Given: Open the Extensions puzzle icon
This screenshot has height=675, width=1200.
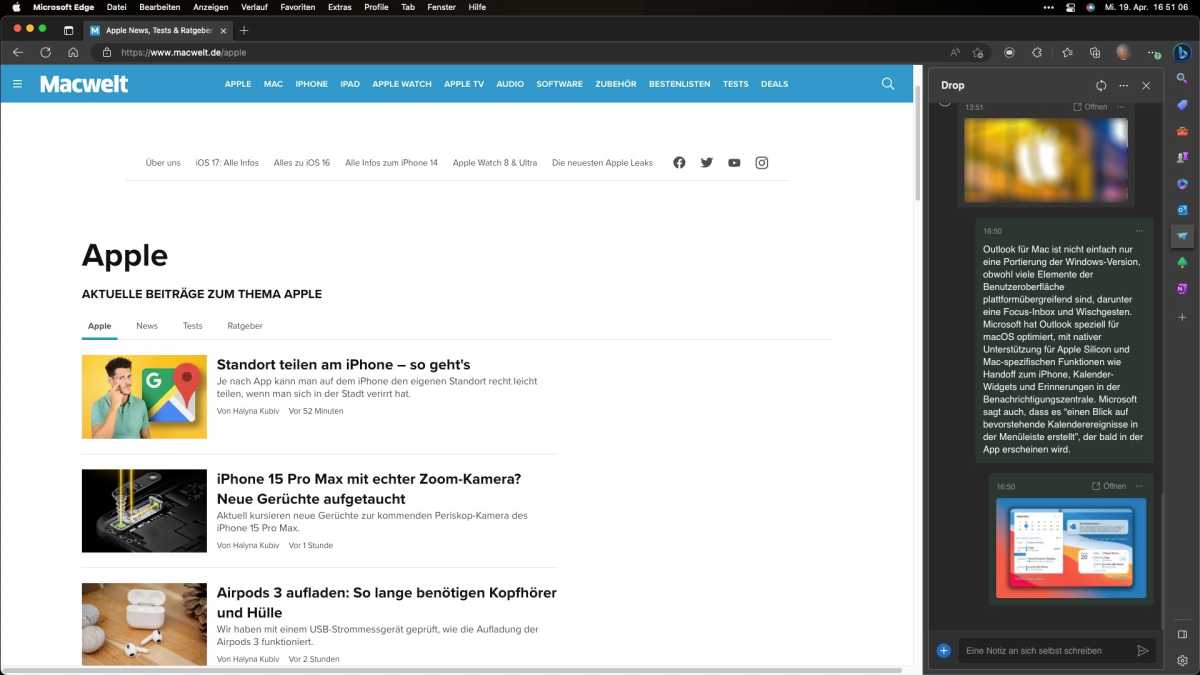Looking at the screenshot, I should point(1037,52).
